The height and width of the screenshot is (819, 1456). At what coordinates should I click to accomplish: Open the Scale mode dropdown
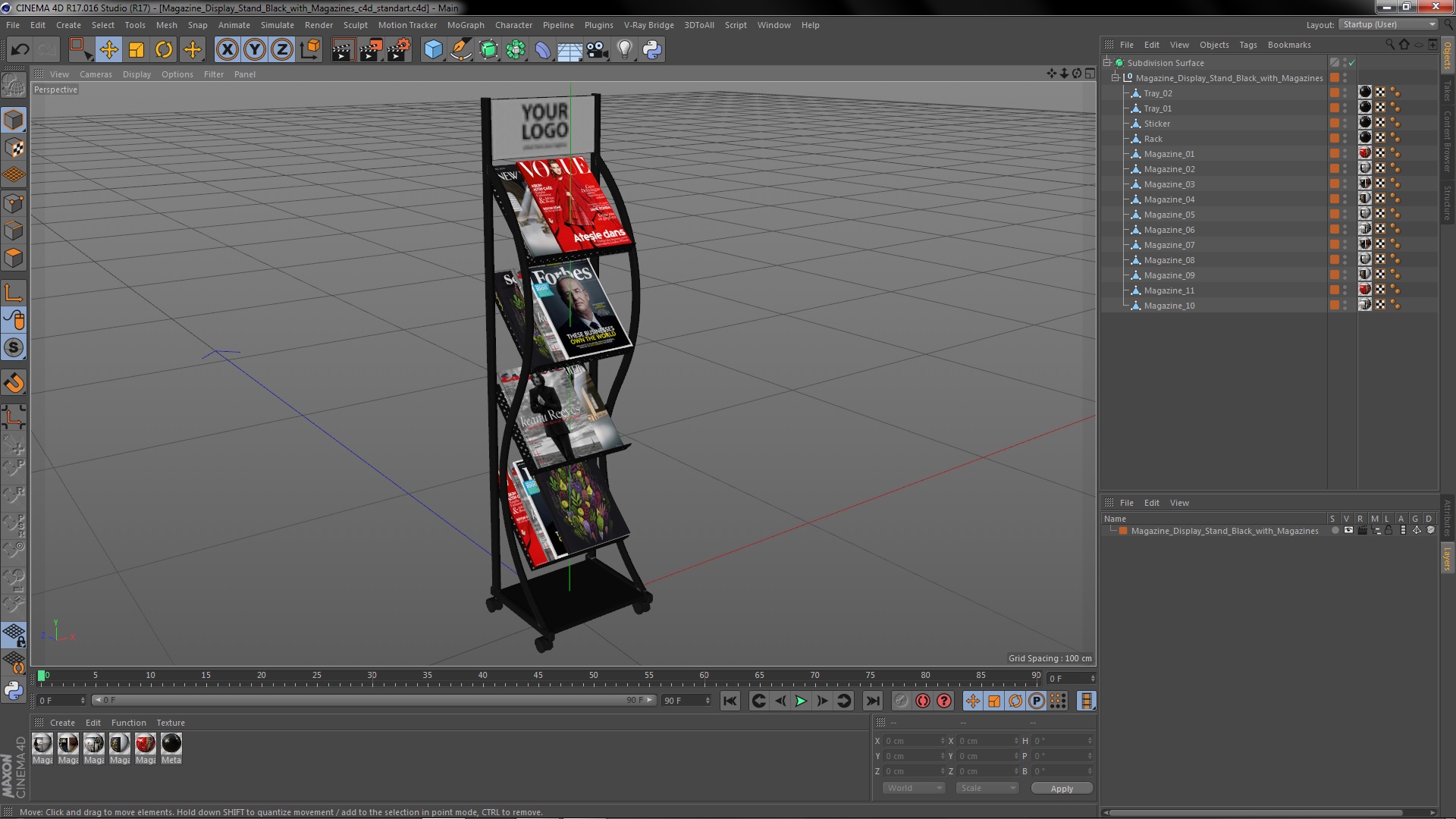(987, 789)
